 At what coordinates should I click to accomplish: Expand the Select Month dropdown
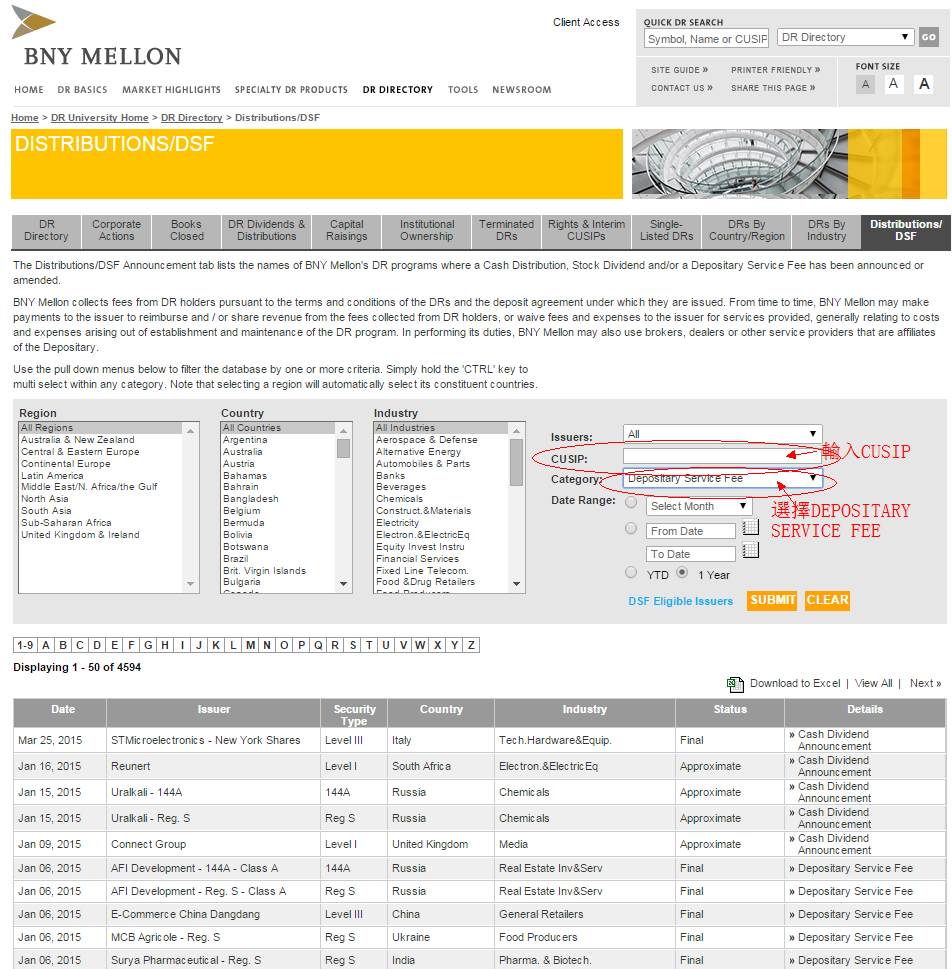pos(699,506)
